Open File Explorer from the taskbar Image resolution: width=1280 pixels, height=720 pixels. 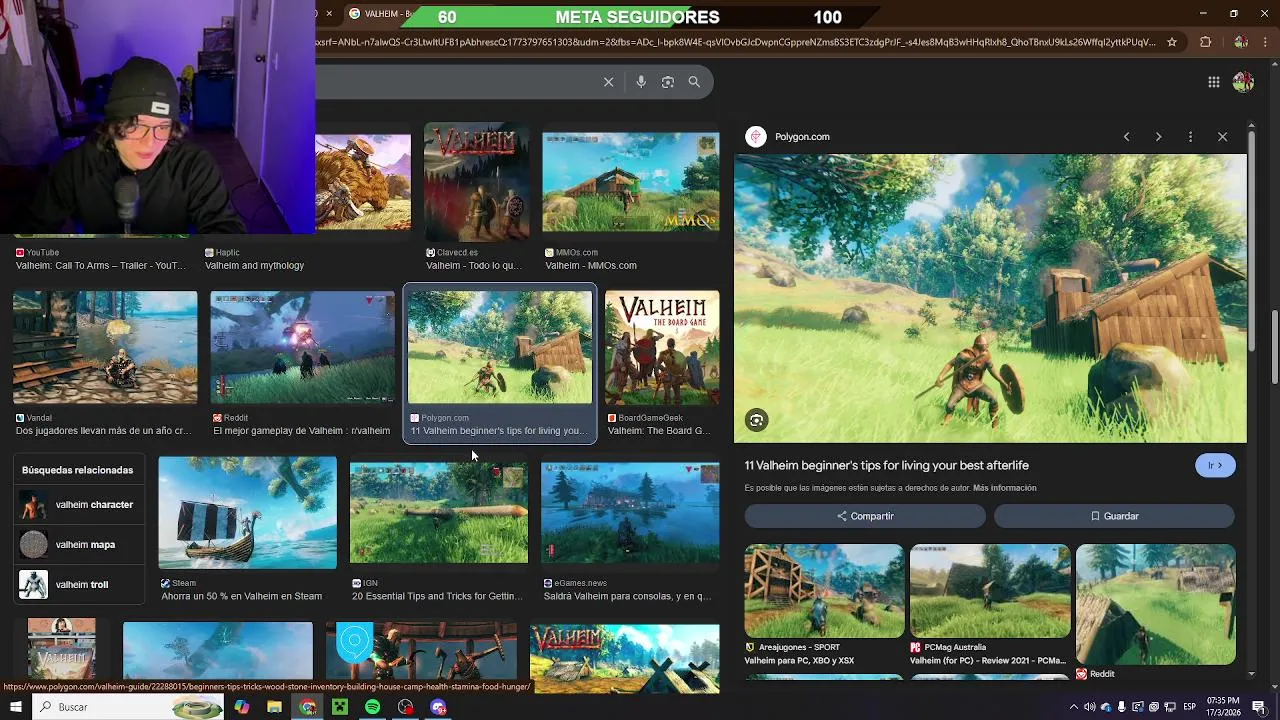274,707
